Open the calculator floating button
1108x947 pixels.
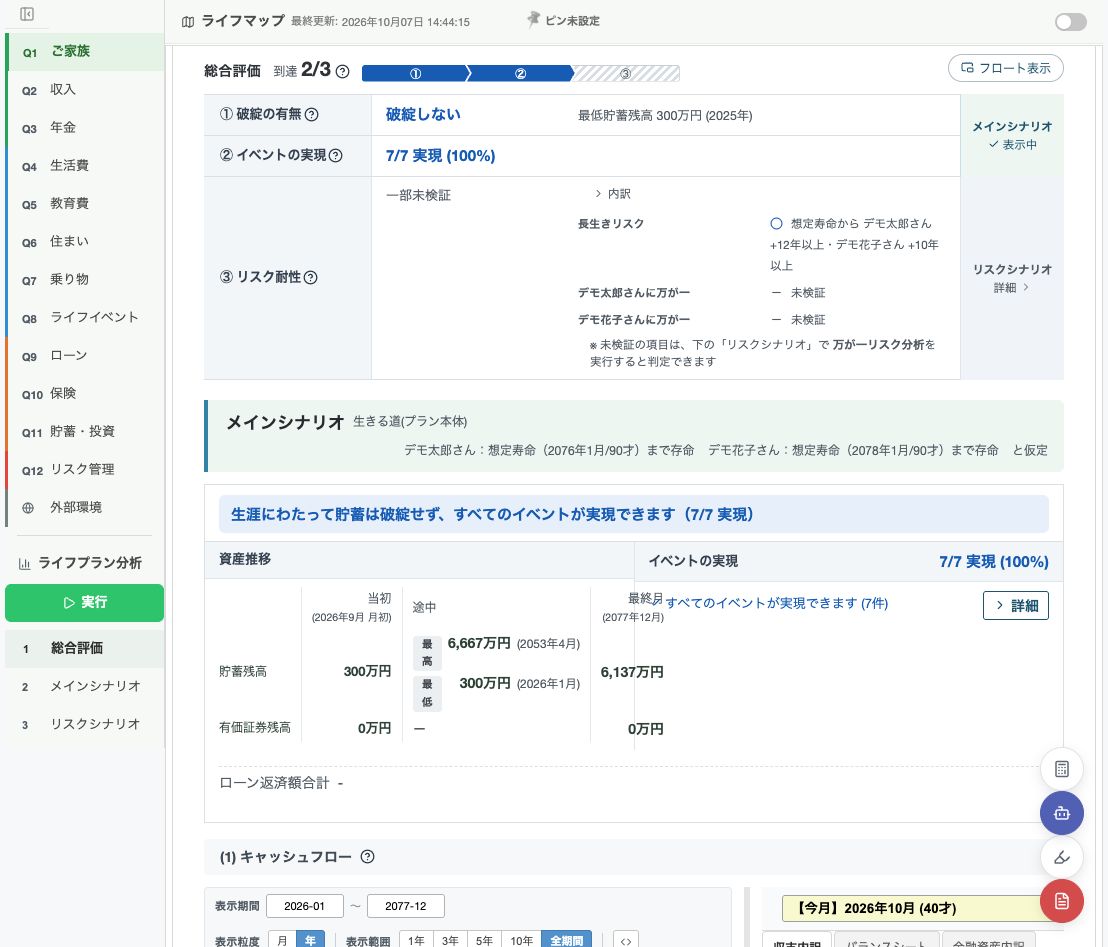(x=1061, y=769)
